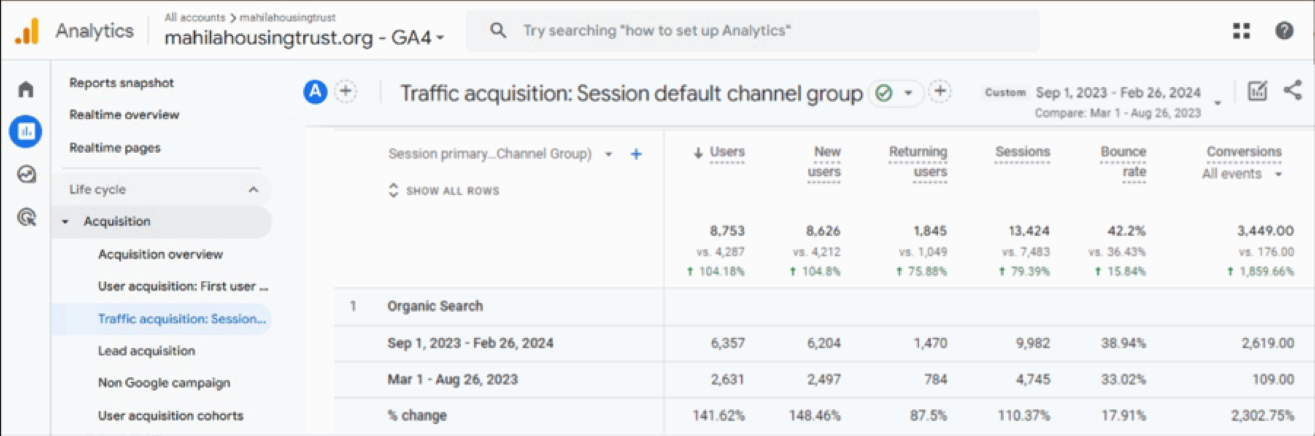Screen dimensions: 1315x436
Task: Open Lead acquisition report
Action: 146,351
